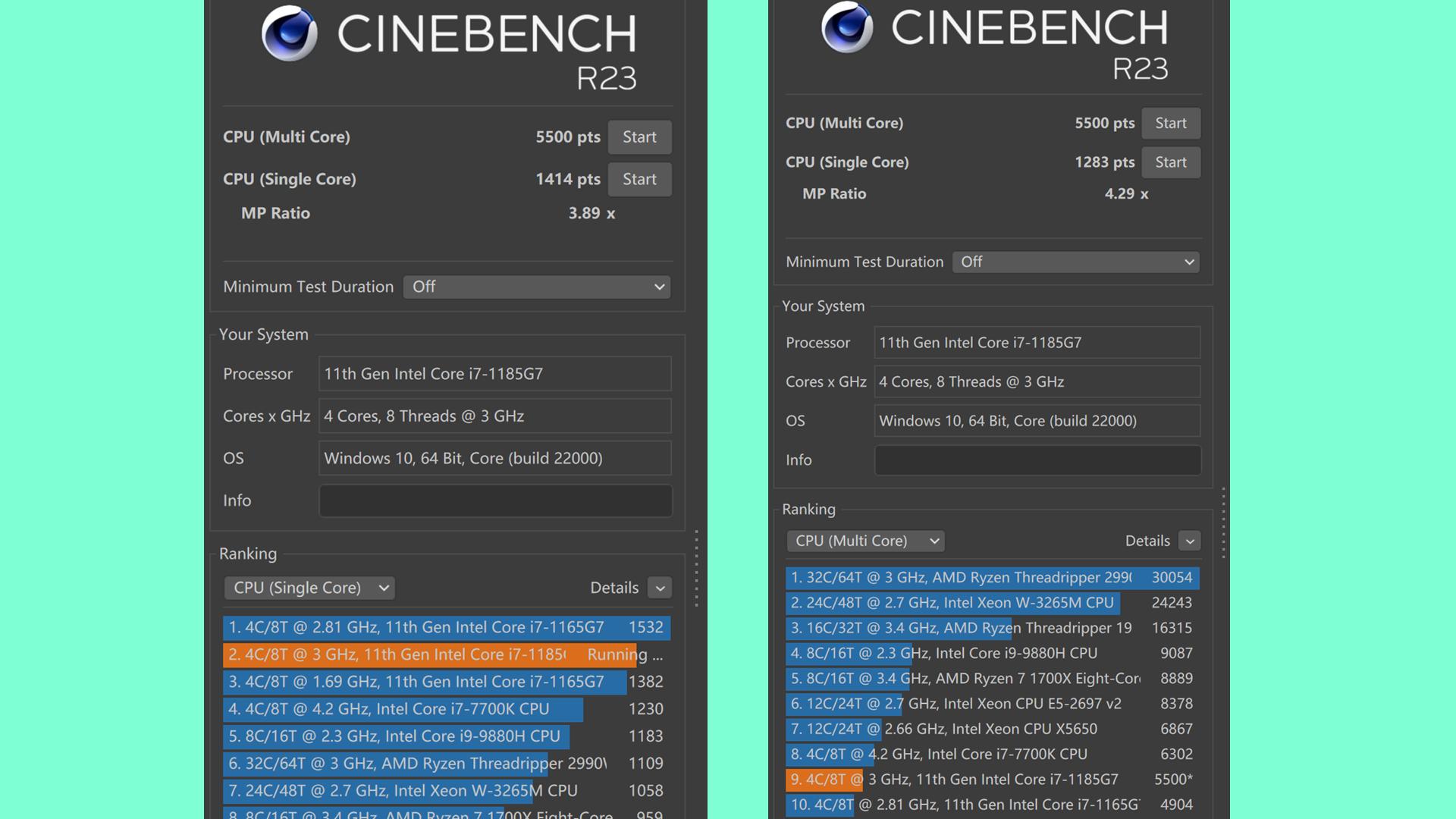The image size is (1456, 819).
Task: Click the right window's empty Info field
Action: coord(1037,460)
